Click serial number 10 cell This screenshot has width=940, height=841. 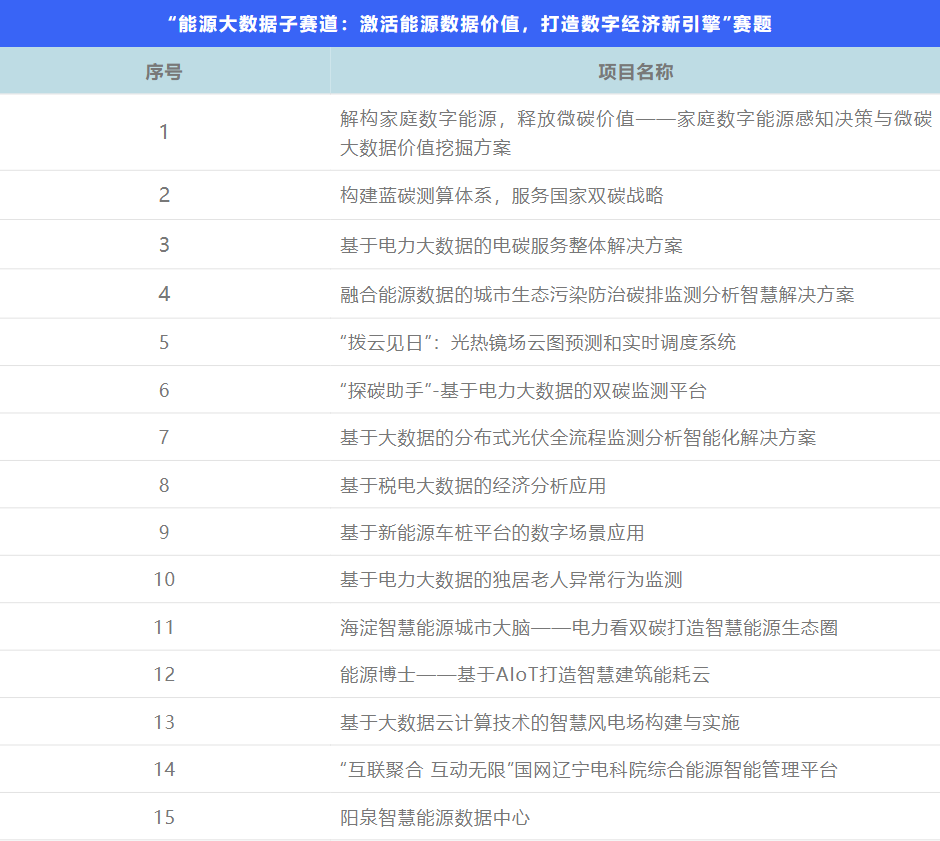[x=164, y=580]
